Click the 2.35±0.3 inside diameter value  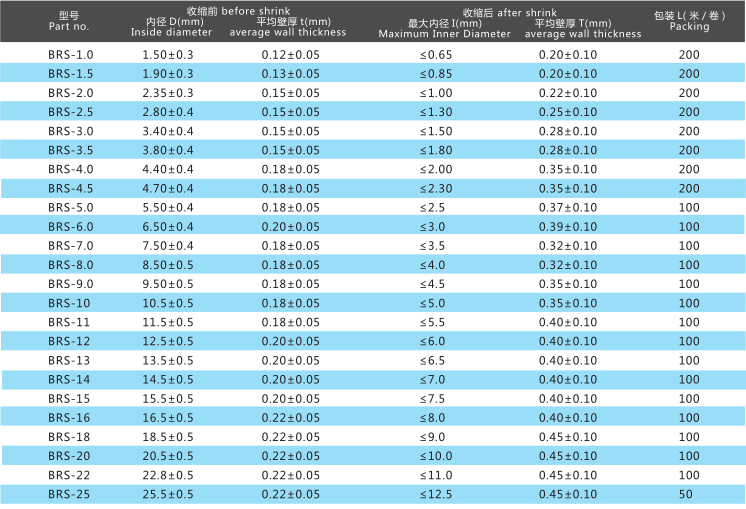pyautogui.click(x=168, y=93)
